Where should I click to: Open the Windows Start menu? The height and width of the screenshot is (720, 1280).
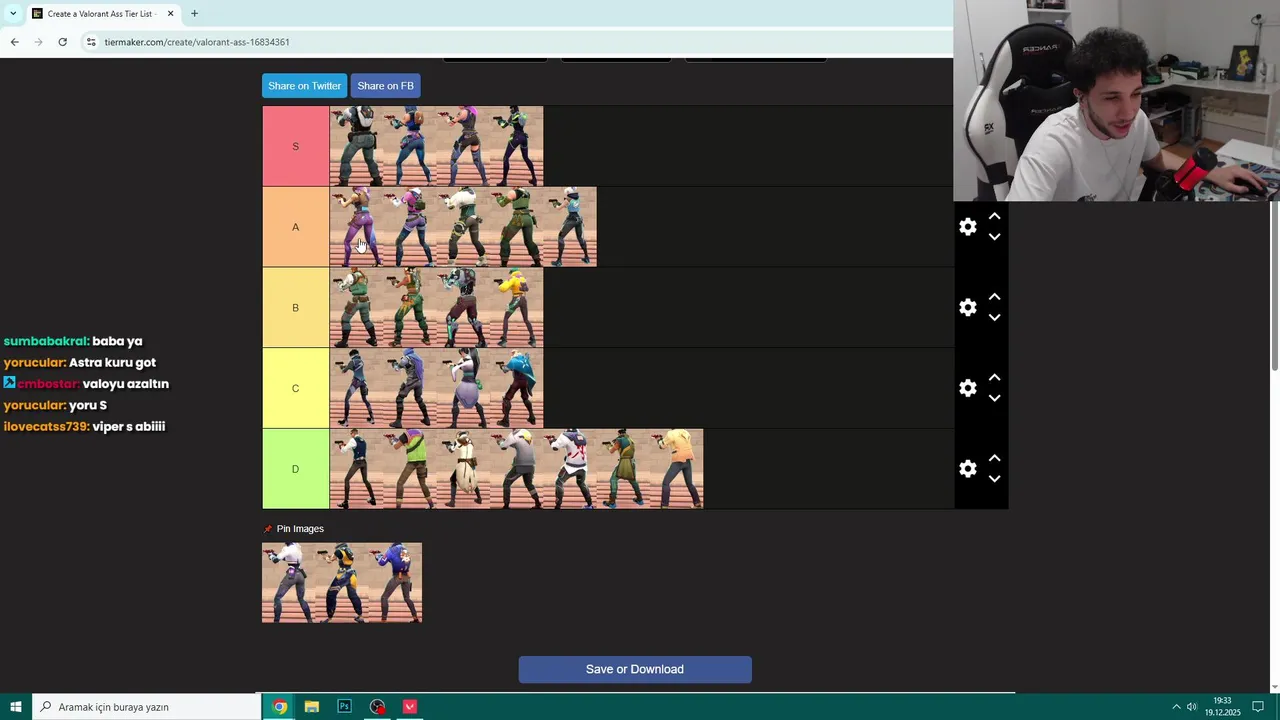[16, 707]
